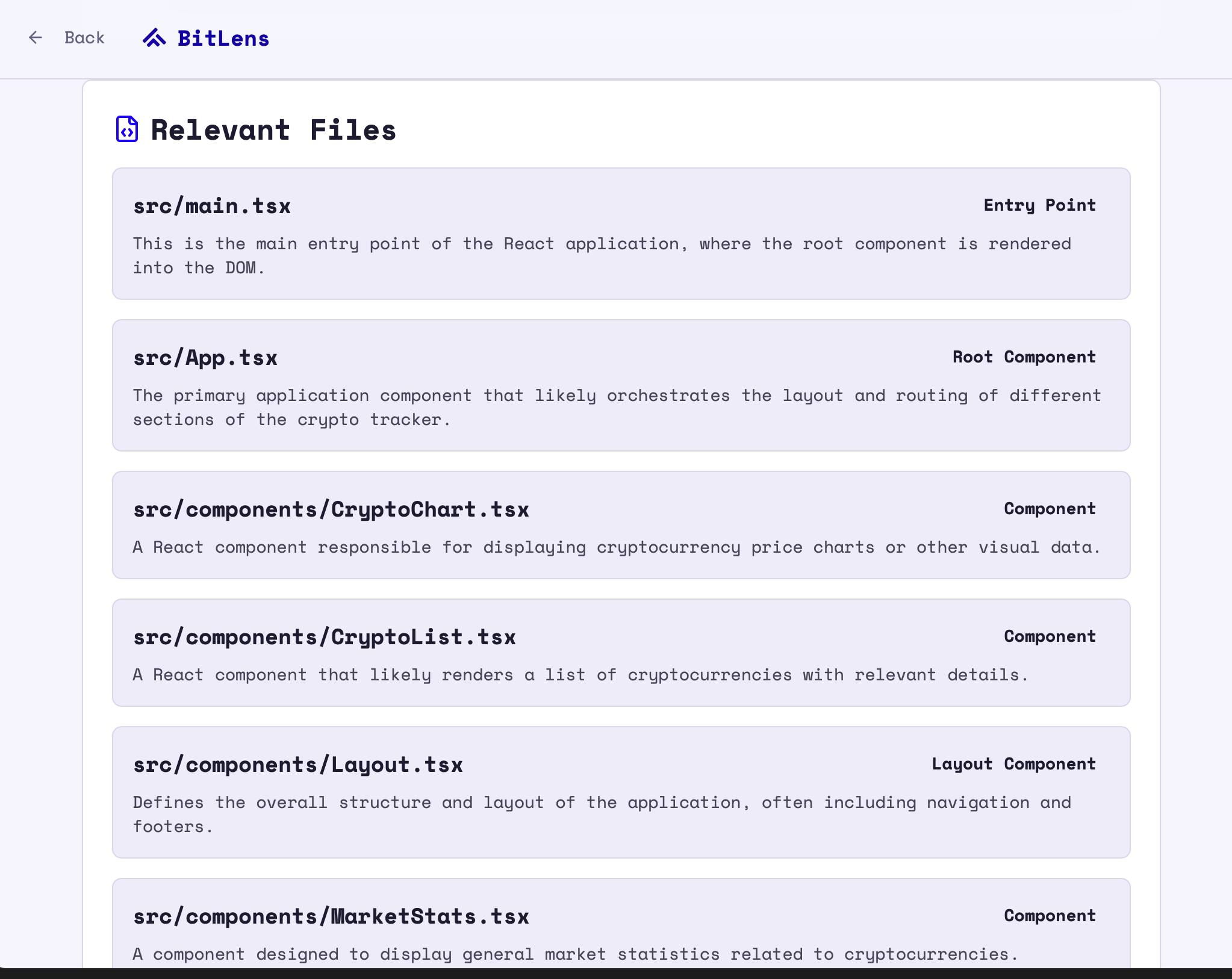Click the Layout Component label
This screenshot has height=979, width=1232.
point(1013,764)
